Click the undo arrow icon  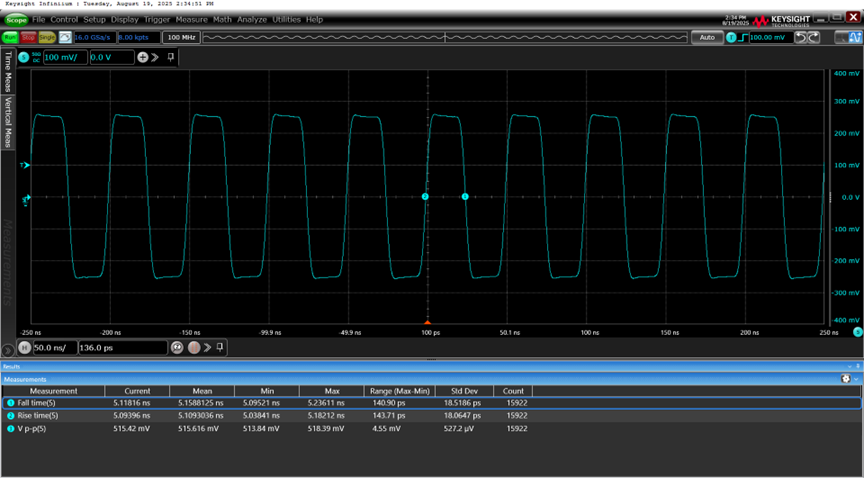tap(800, 37)
